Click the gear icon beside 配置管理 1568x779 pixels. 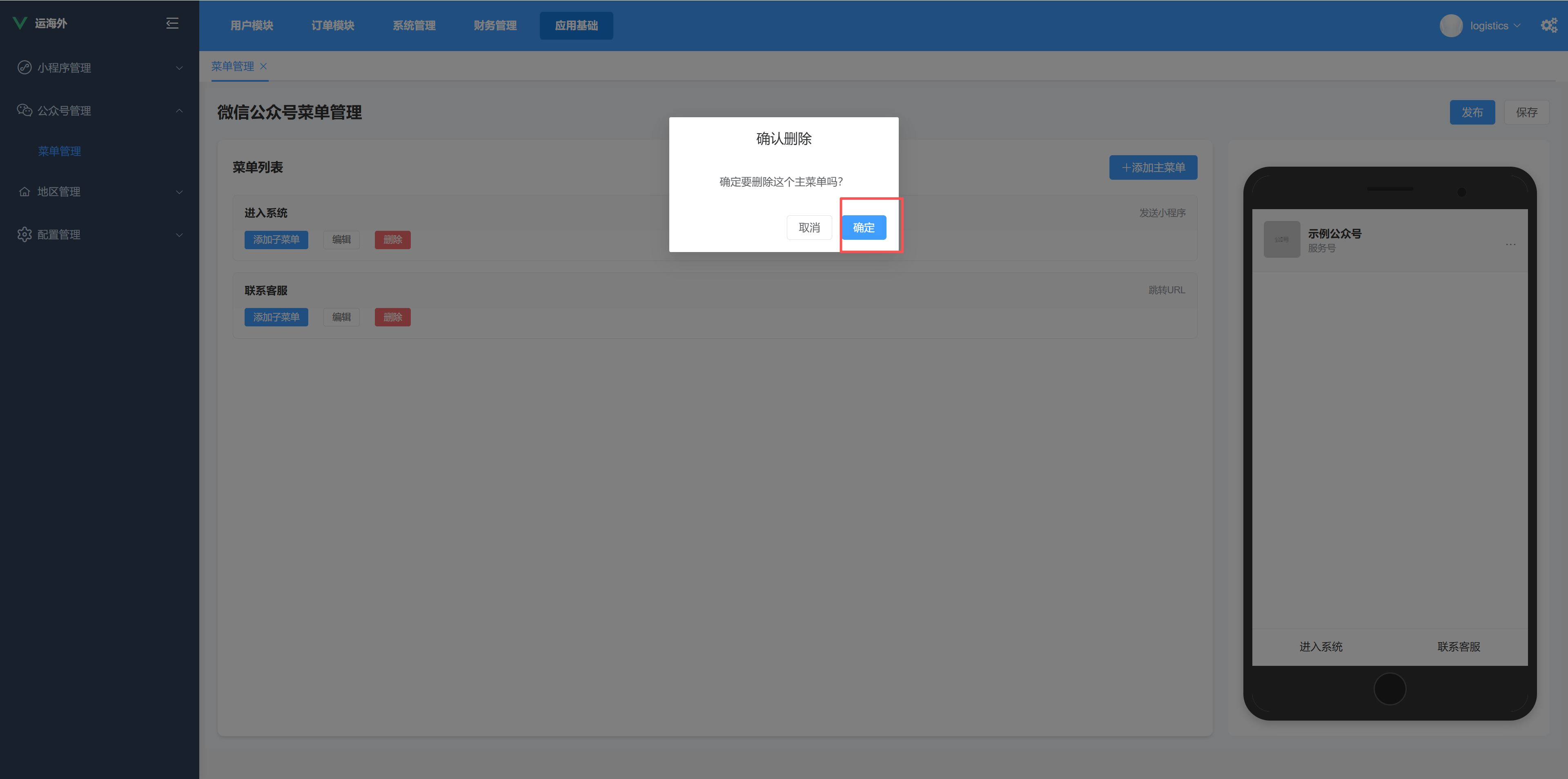tap(24, 234)
